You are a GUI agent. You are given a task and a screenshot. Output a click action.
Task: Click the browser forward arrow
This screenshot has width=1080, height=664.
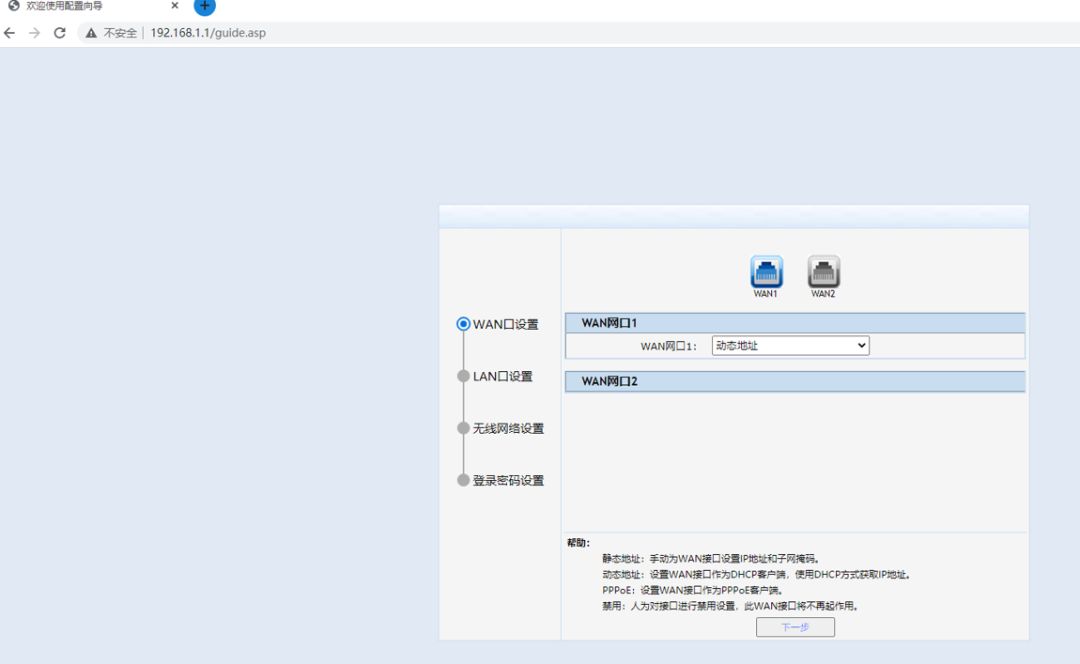pos(34,32)
